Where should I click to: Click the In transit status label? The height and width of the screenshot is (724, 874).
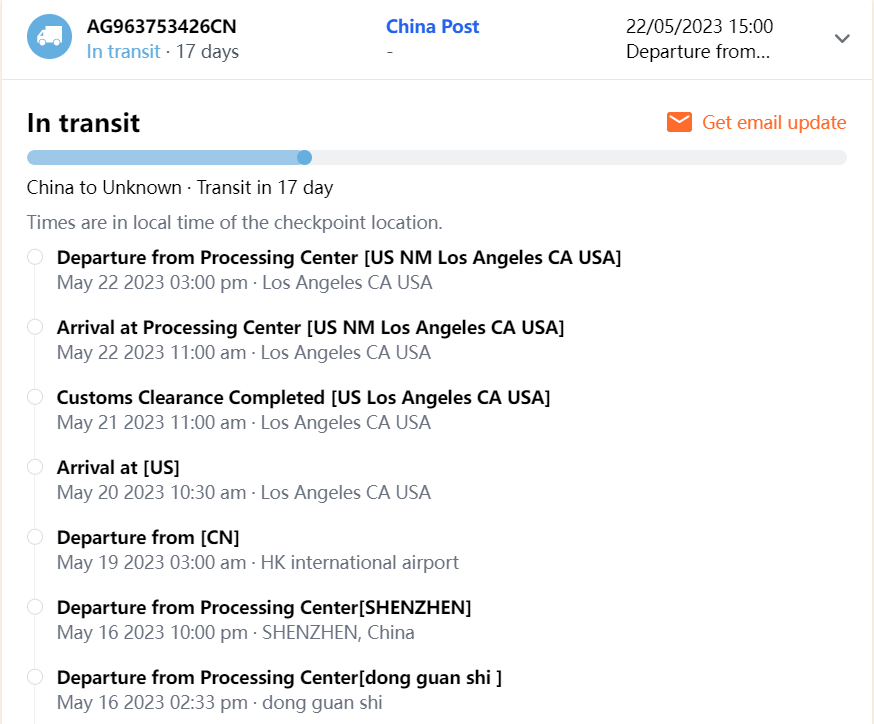(x=123, y=51)
